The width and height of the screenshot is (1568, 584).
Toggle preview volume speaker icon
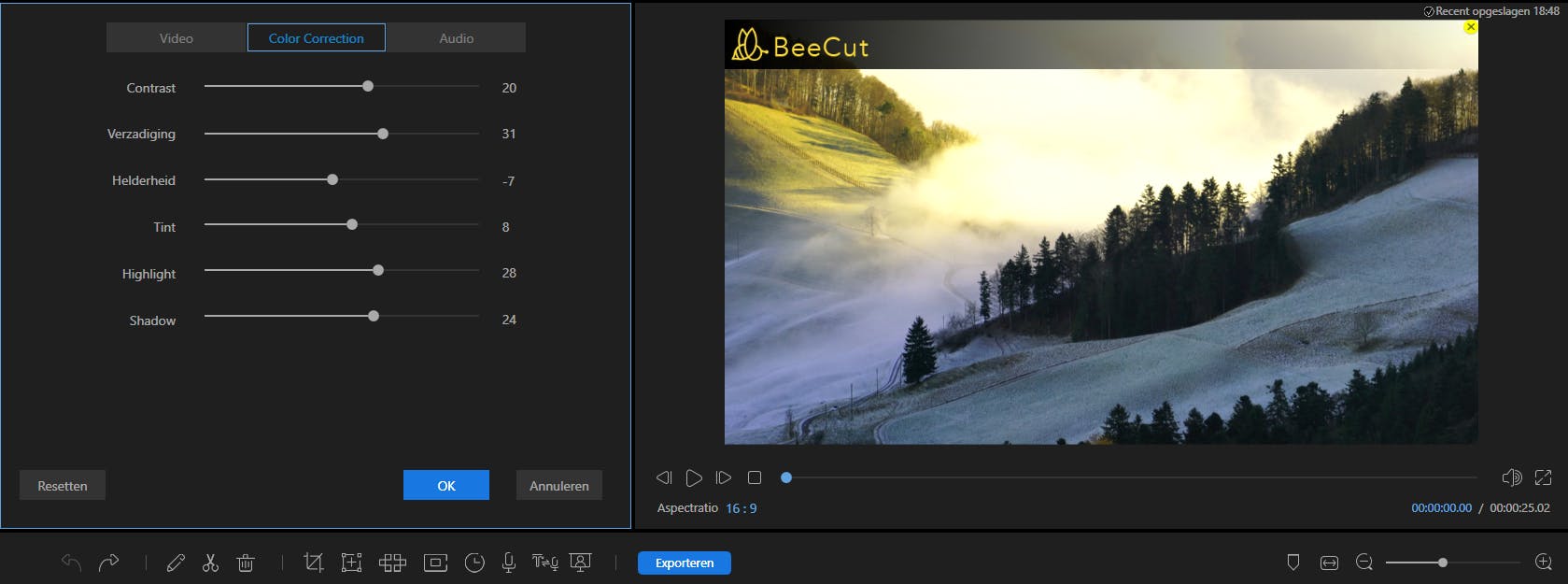1511,477
